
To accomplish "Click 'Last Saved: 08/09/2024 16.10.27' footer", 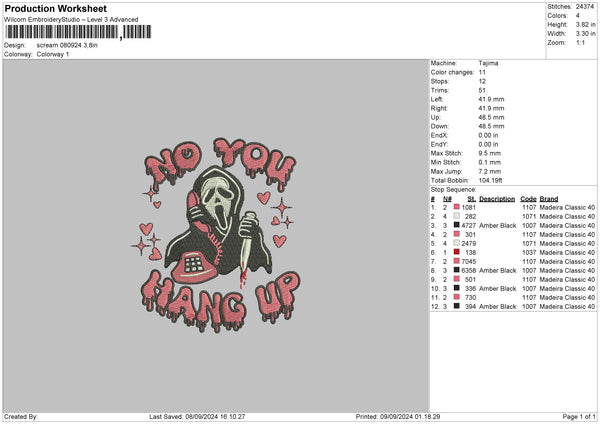I will tap(197, 416).
